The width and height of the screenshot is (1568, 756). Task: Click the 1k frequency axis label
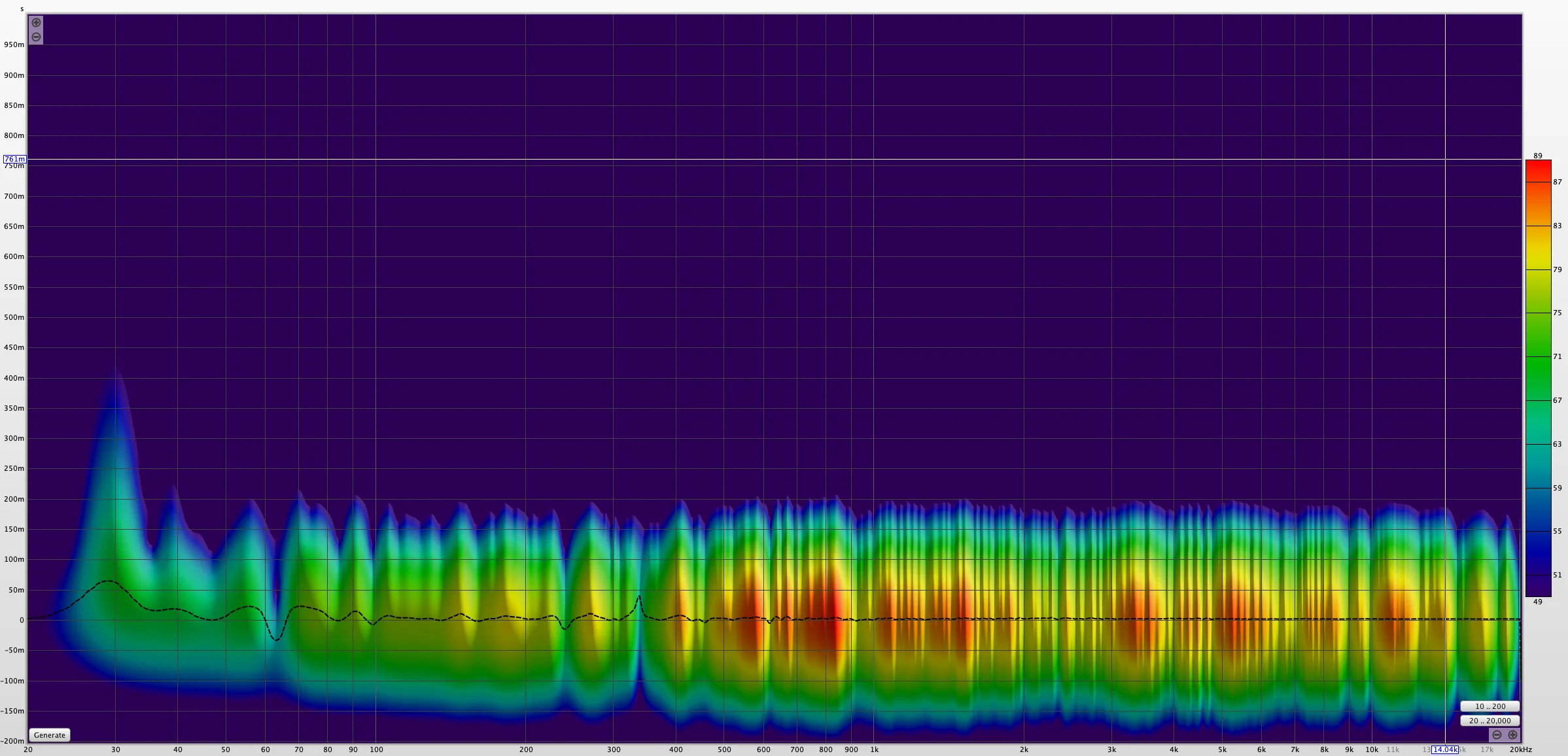874,749
